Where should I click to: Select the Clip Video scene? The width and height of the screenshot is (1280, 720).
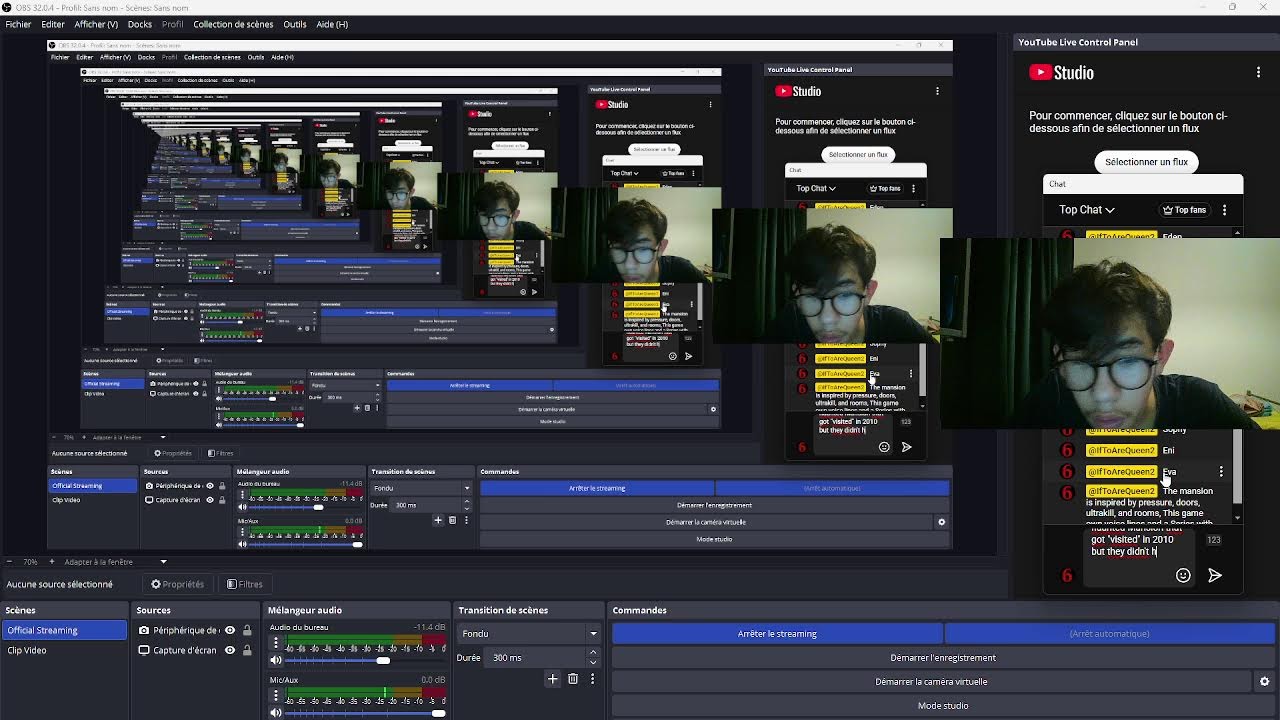[64, 650]
